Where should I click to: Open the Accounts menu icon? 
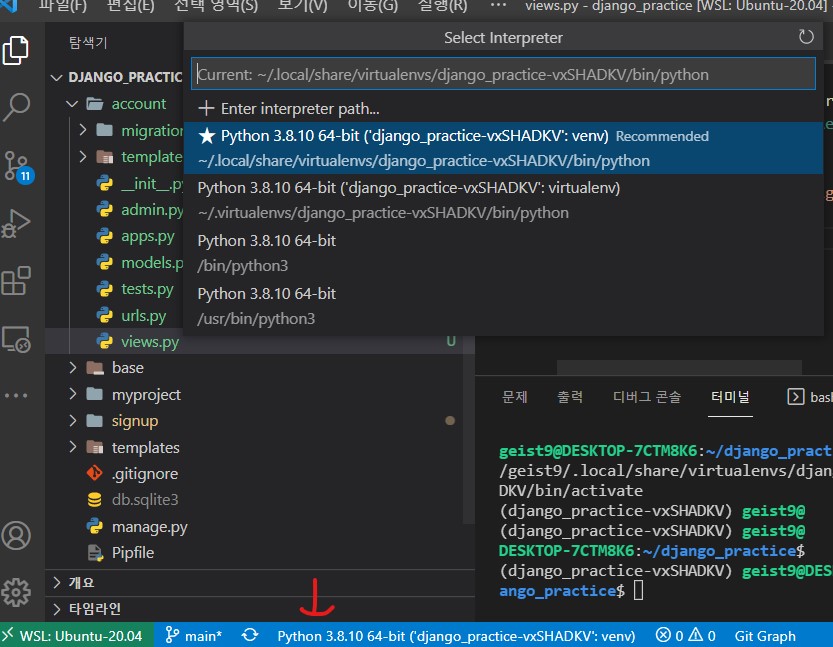(x=16, y=535)
